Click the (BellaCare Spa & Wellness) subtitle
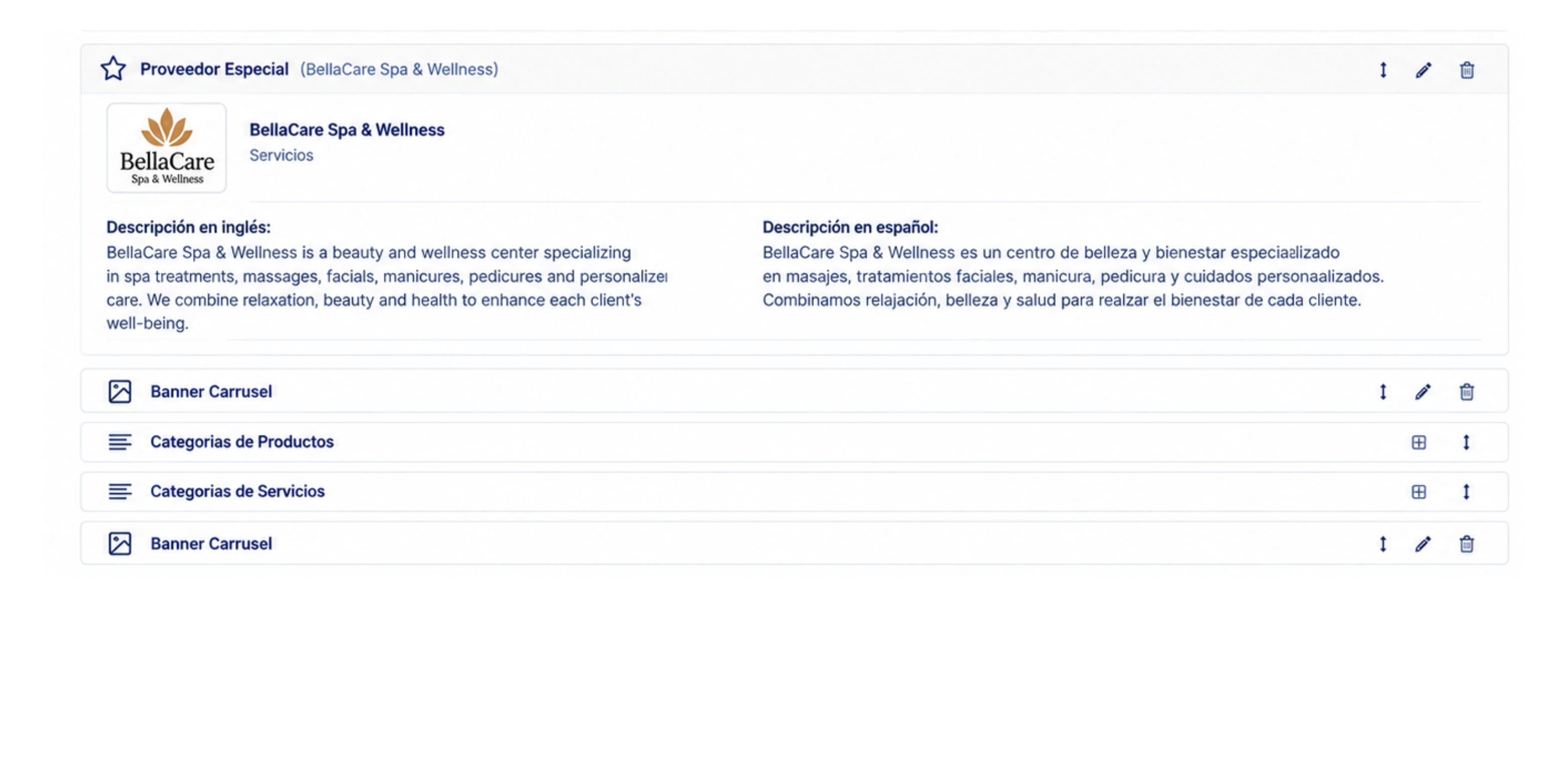The height and width of the screenshot is (784, 1568). [399, 69]
